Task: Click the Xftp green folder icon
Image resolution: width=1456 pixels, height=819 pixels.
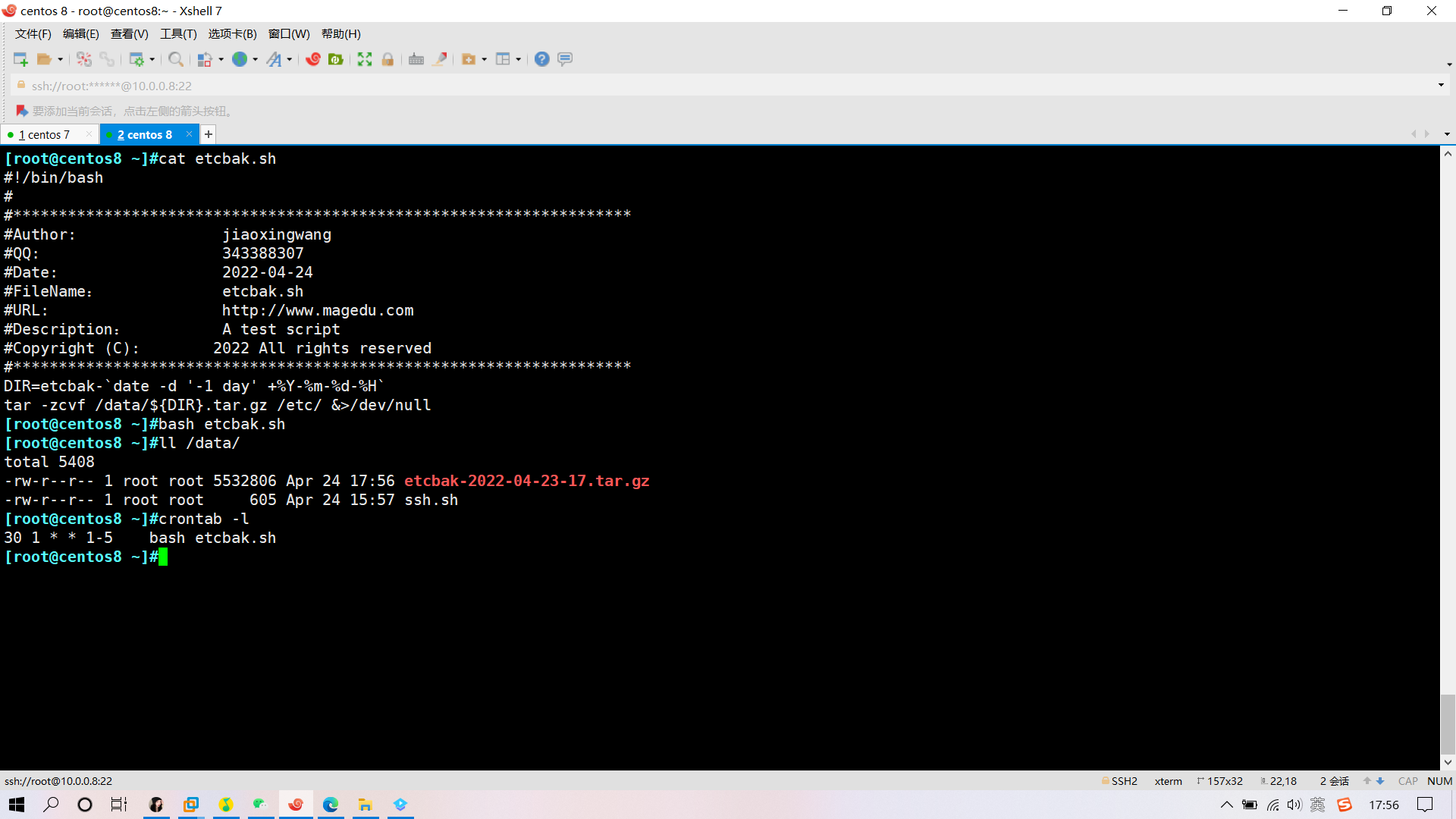Action: click(336, 59)
